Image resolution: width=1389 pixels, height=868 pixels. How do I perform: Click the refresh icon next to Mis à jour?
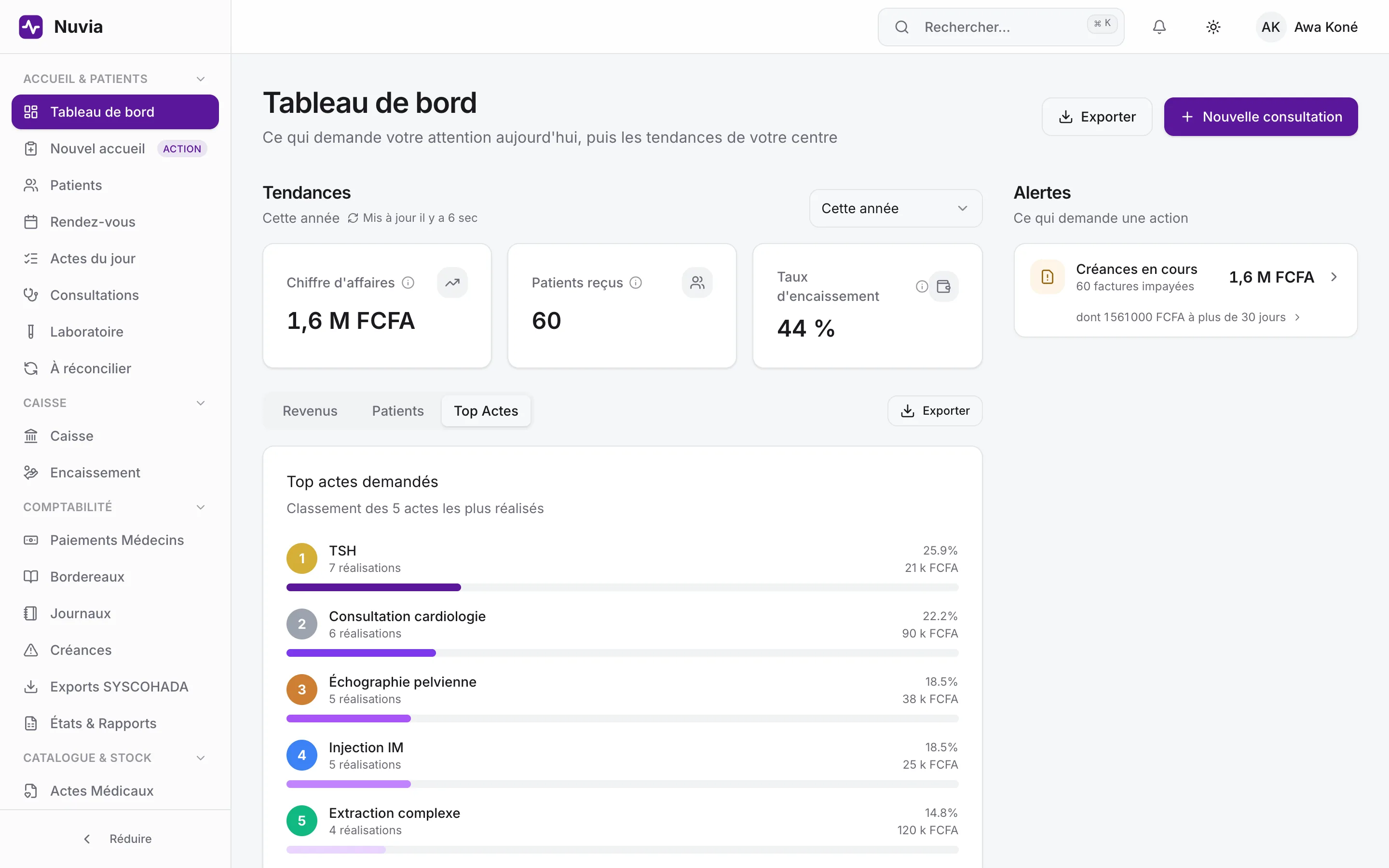(x=353, y=218)
